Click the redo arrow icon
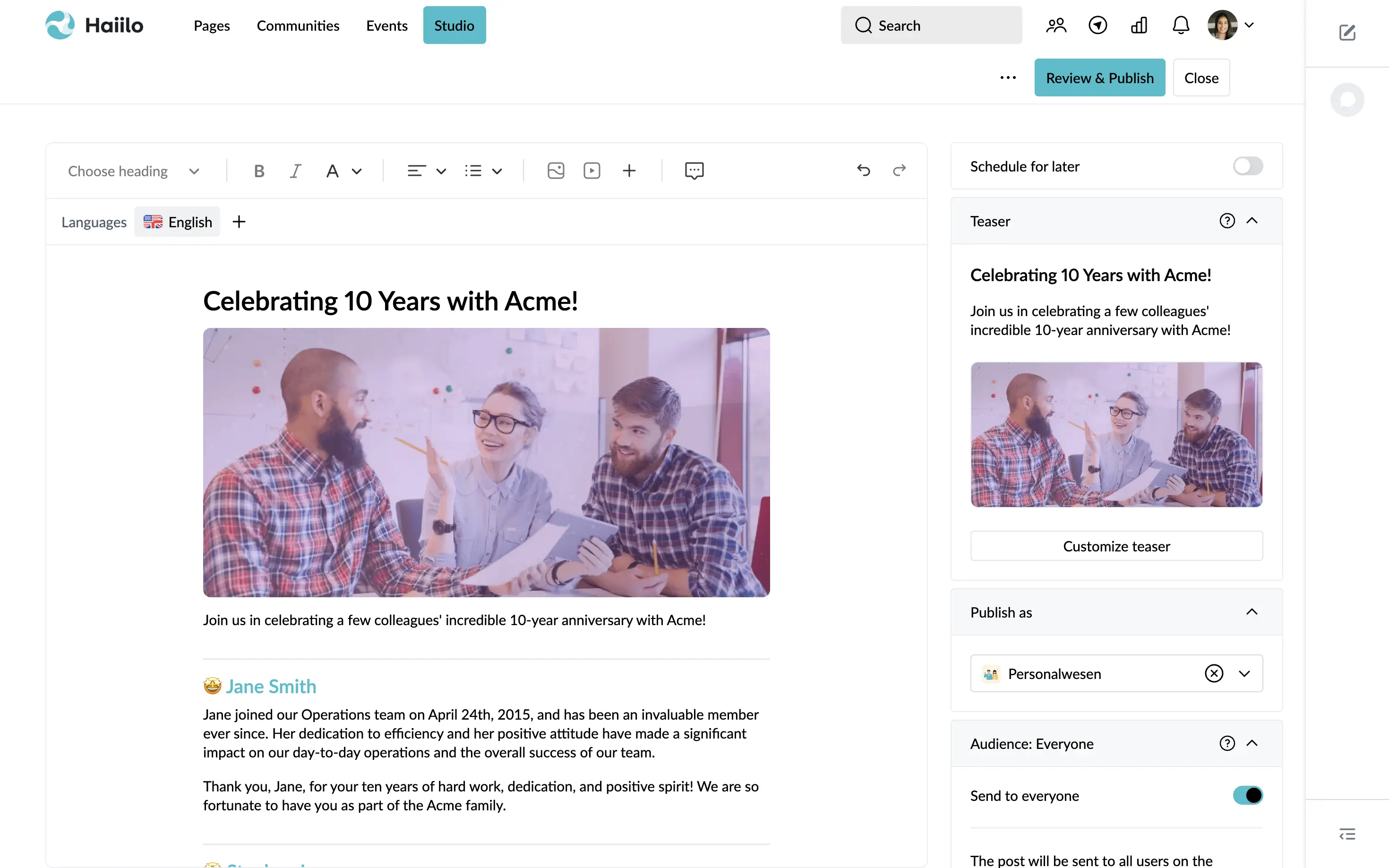The width and height of the screenshot is (1389, 868). [x=900, y=170]
